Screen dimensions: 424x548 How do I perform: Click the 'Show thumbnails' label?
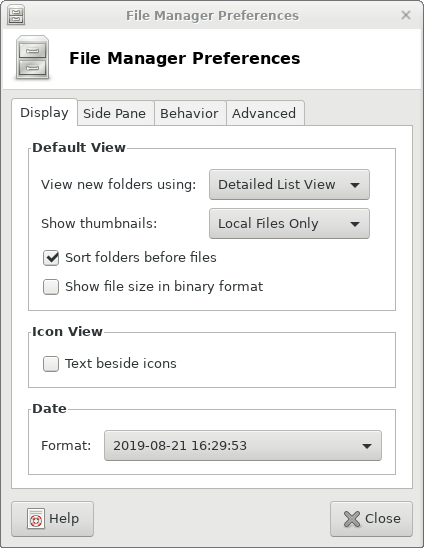coord(99,224)
